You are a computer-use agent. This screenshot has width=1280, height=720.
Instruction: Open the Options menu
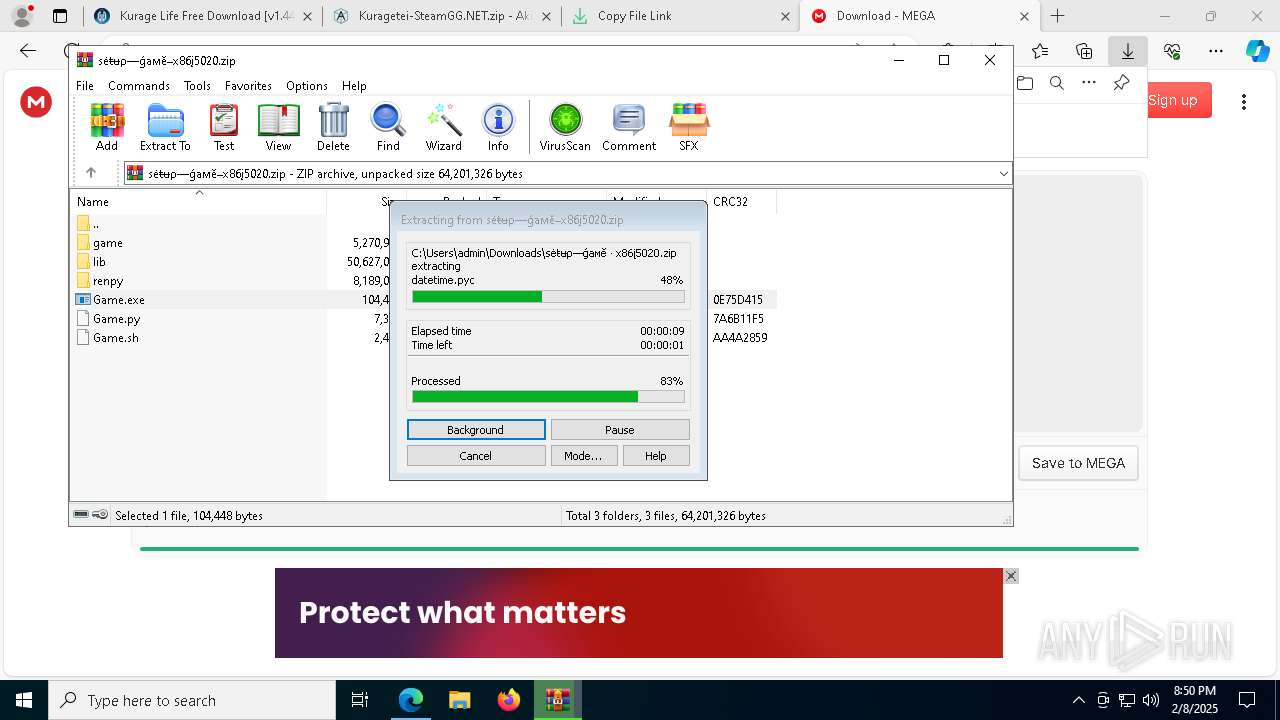307,86
